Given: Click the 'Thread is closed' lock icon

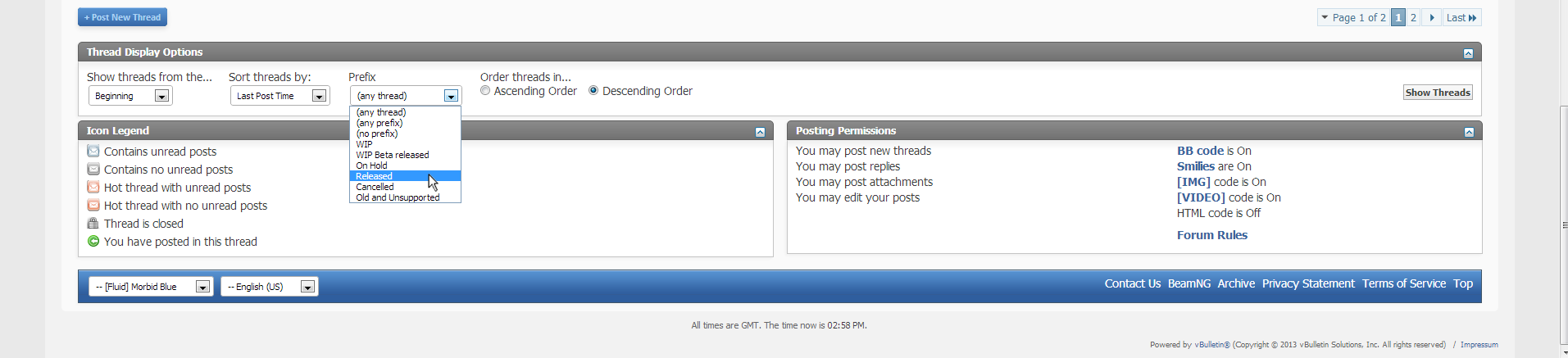Looking at the screenshot, I should pos(93,223).
